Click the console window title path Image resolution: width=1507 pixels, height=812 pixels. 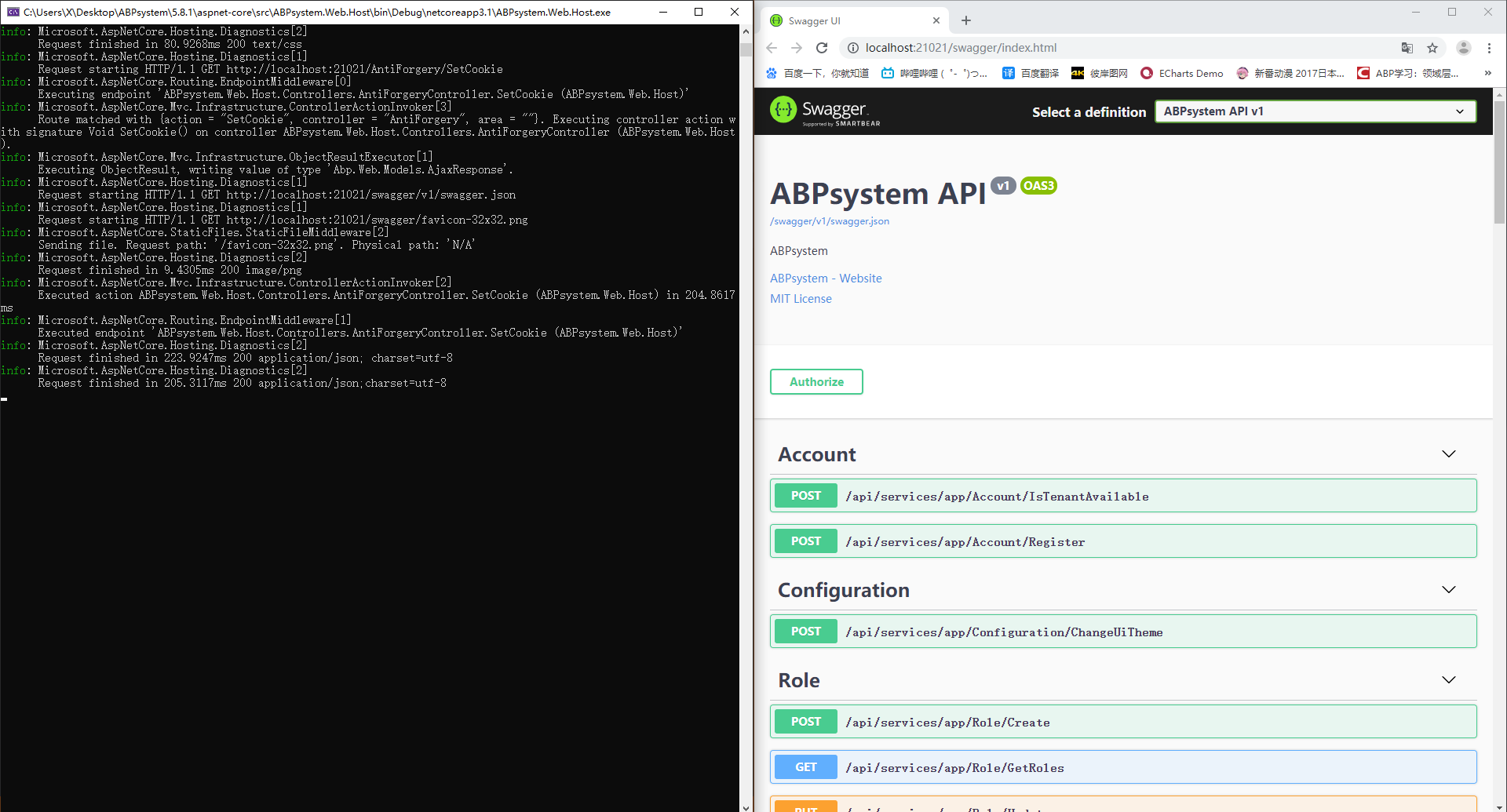click(x=317, y=12)
